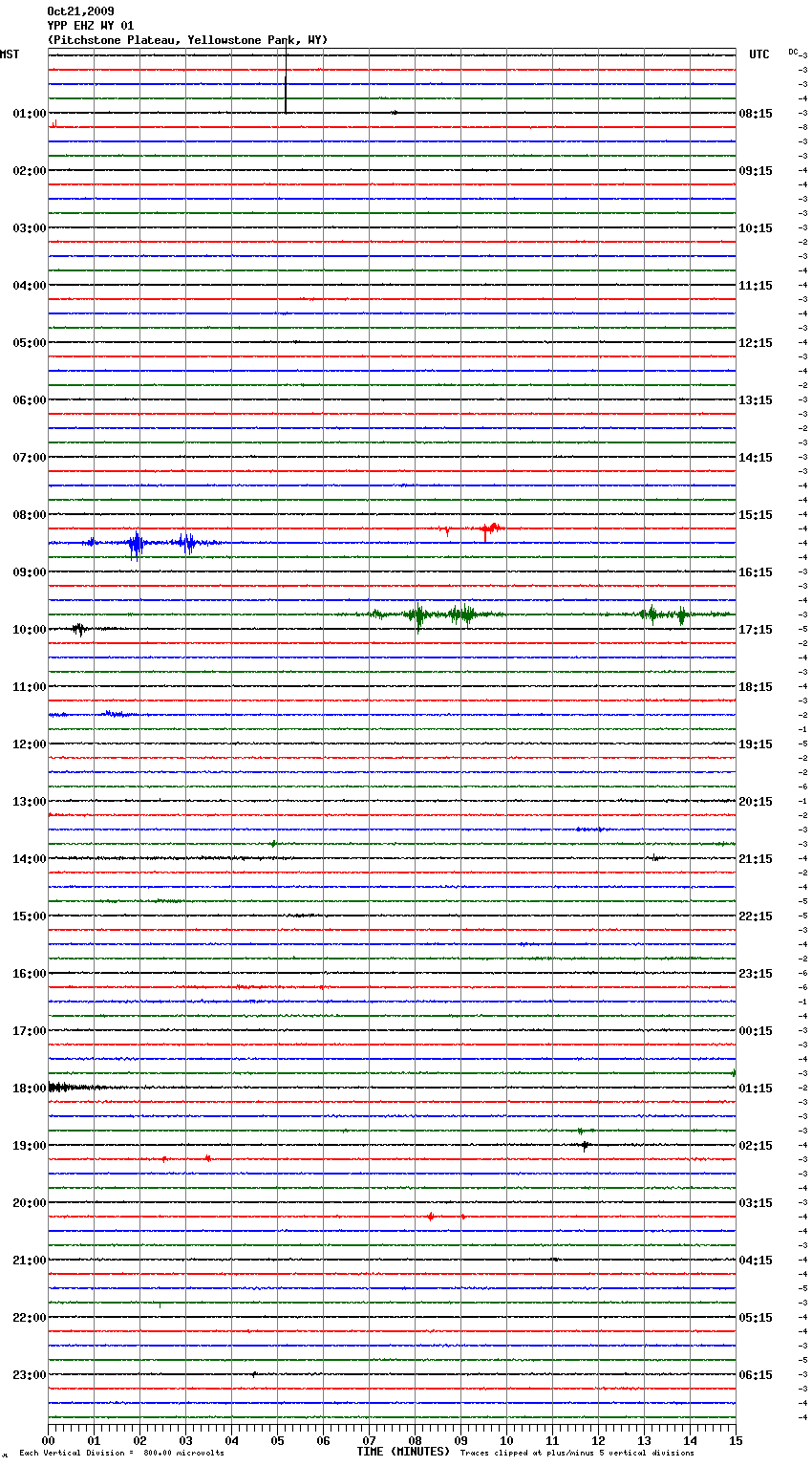Click the 08:15 UTC time label
This screenshot has height=1466, width=812.
[756, 113]
